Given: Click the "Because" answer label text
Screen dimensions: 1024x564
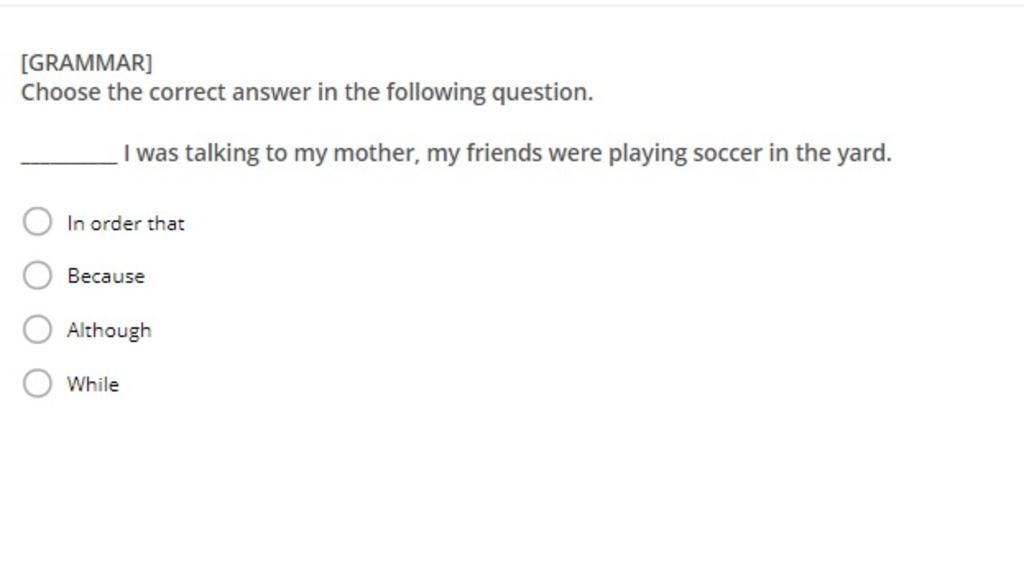Looking at the screenshot, I should pos(106,276).
